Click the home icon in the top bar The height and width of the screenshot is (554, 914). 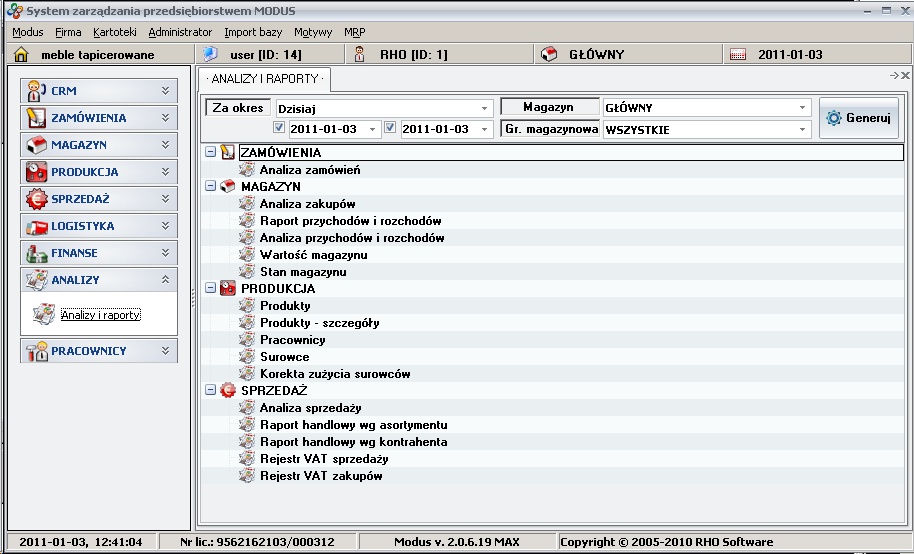pyautogui.click(x=20, y=55)
